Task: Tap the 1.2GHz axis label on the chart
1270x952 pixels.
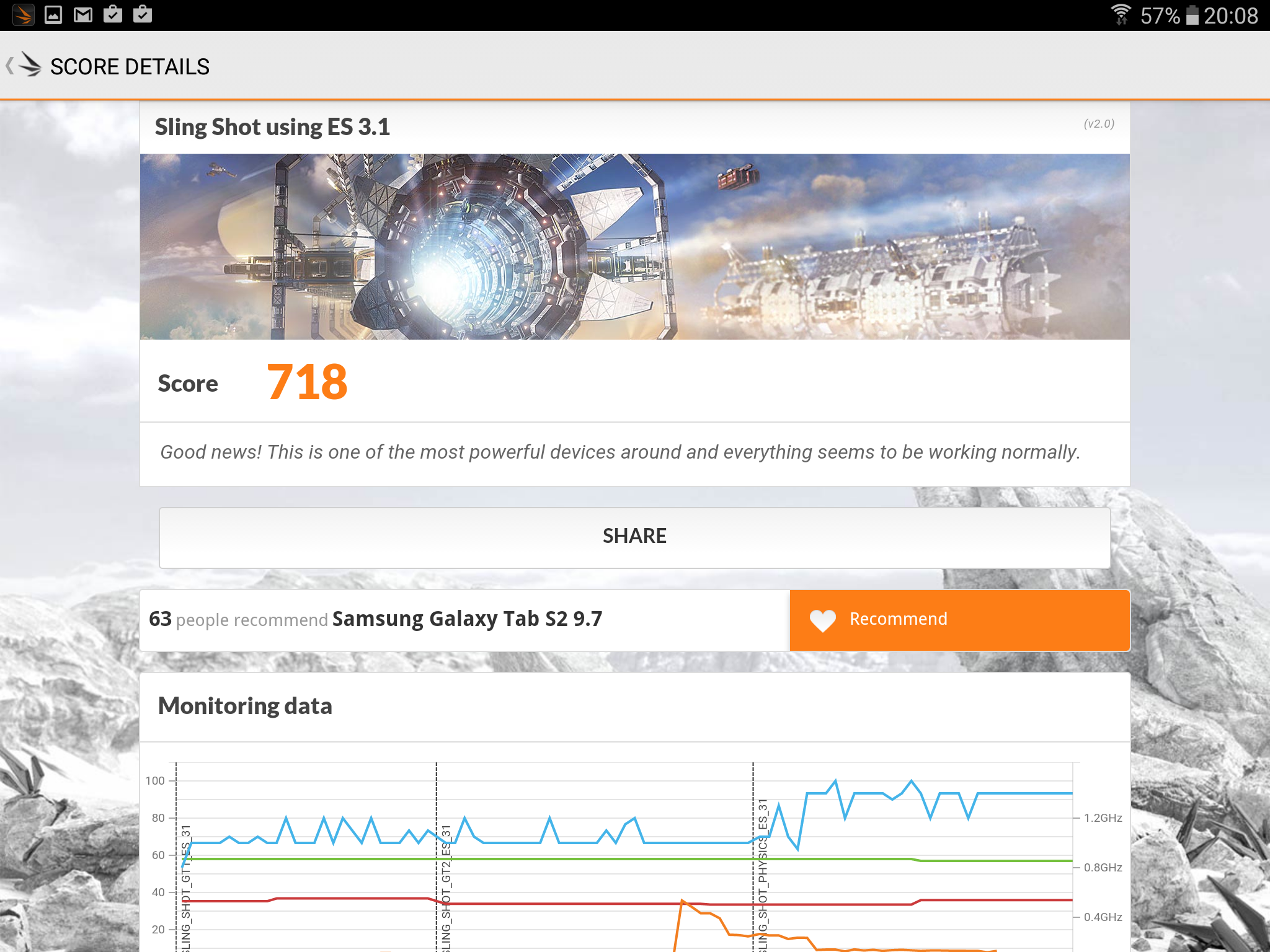Action: point(1103,818)
